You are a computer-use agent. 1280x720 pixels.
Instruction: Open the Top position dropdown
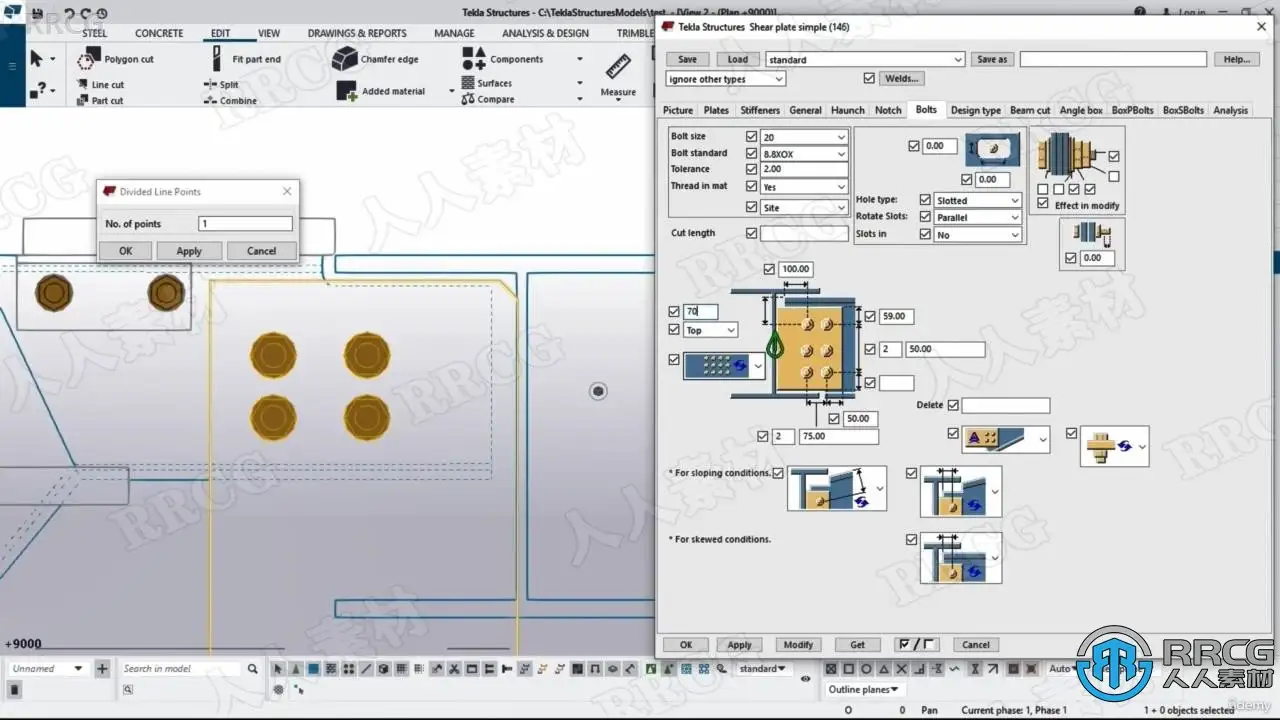click(x=711, y=330)
